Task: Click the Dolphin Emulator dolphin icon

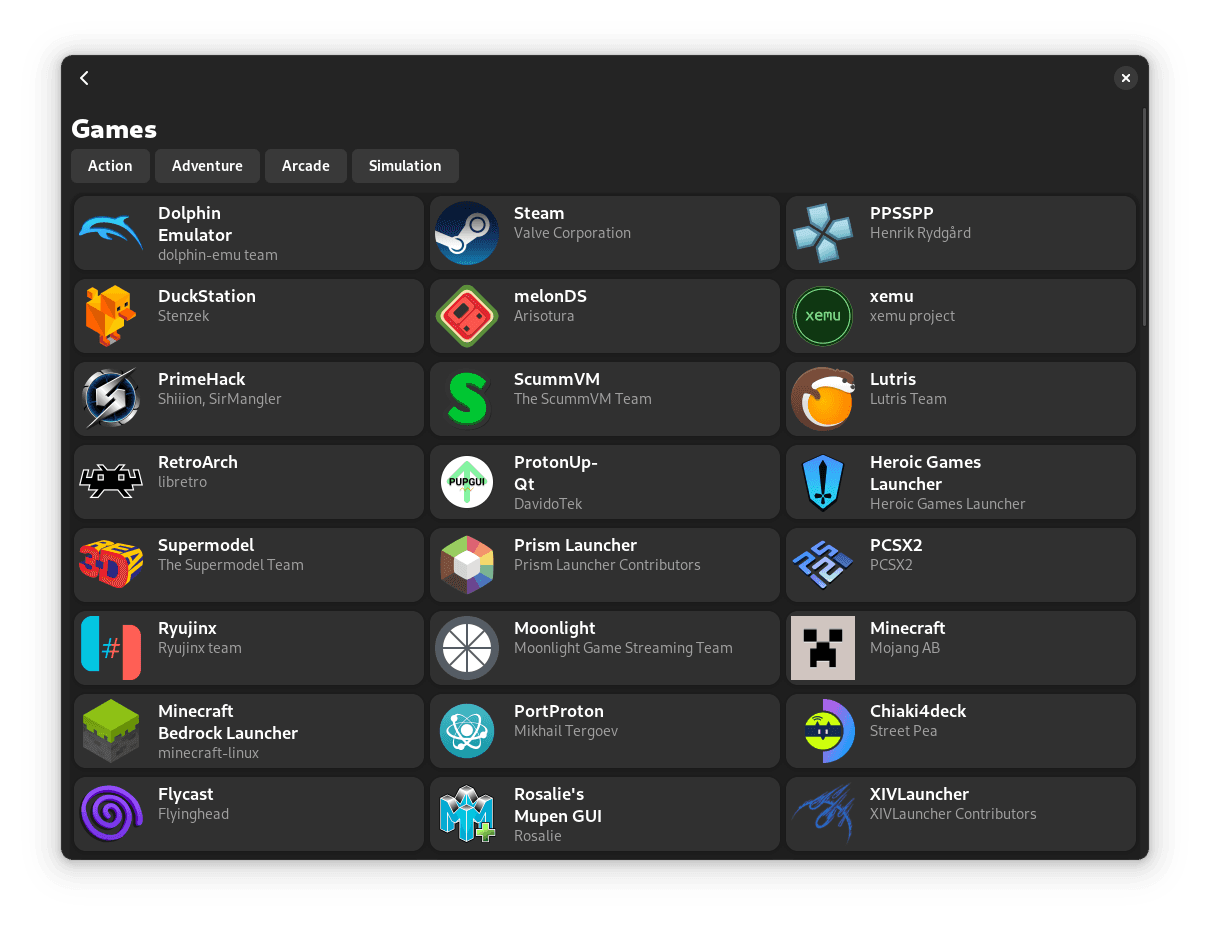Action: coord(111,233)
